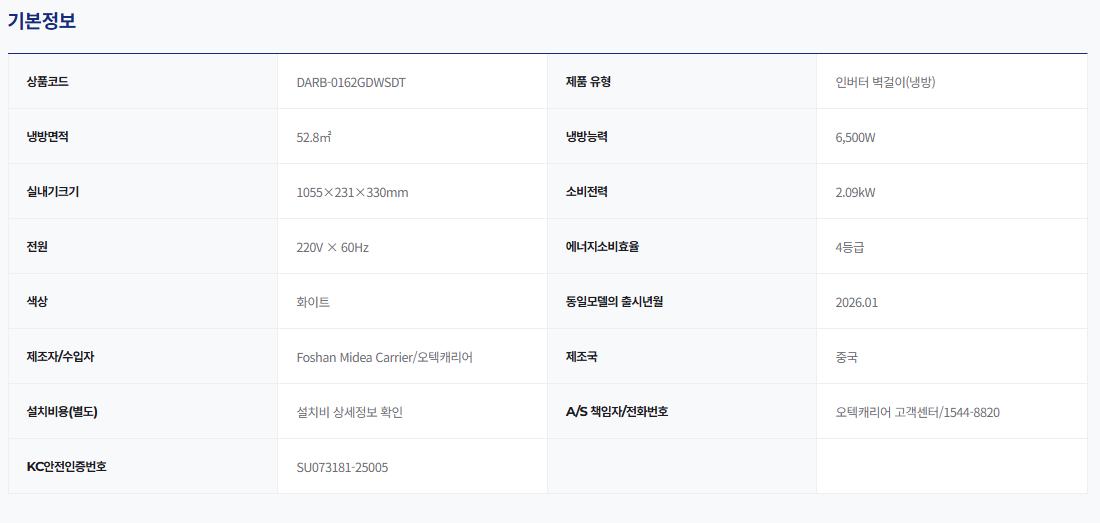Click the 52.8㎡ cooling area value
This screenshot has width=1100, height=523.
click(x=314, y=137)
